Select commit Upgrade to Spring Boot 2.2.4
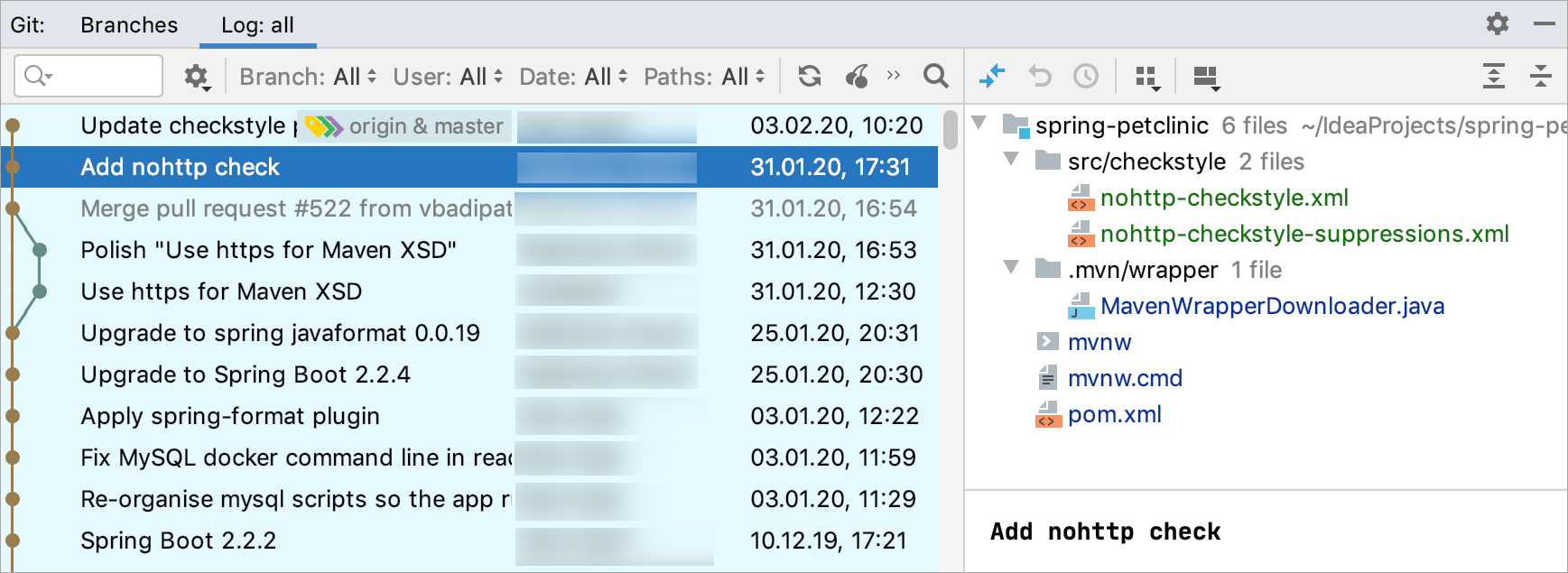This screenshot has height=573, width=1568. (x=469, y=374)
